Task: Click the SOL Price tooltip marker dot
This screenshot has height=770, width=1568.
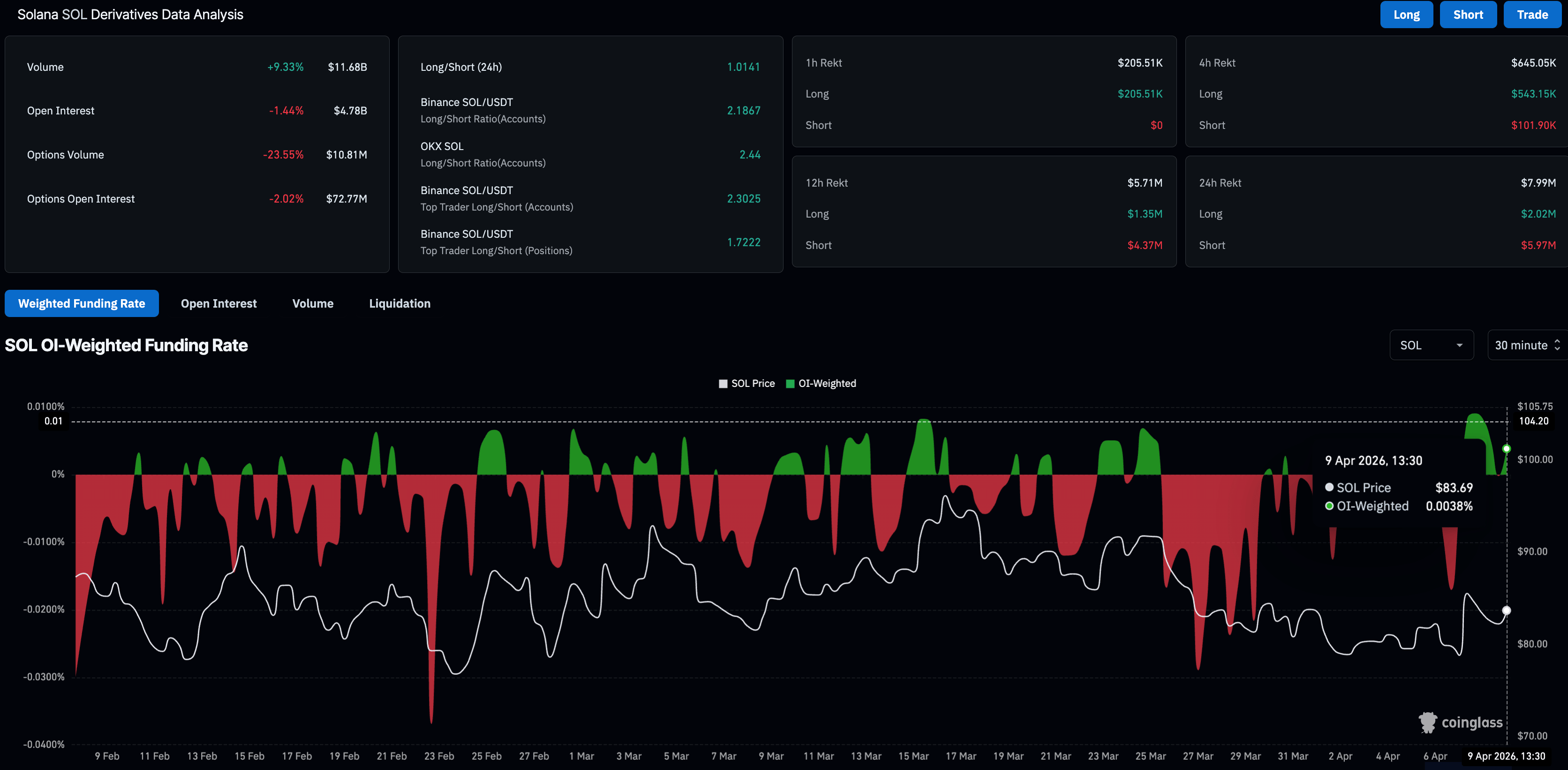Action: [x=1329, y=488]
